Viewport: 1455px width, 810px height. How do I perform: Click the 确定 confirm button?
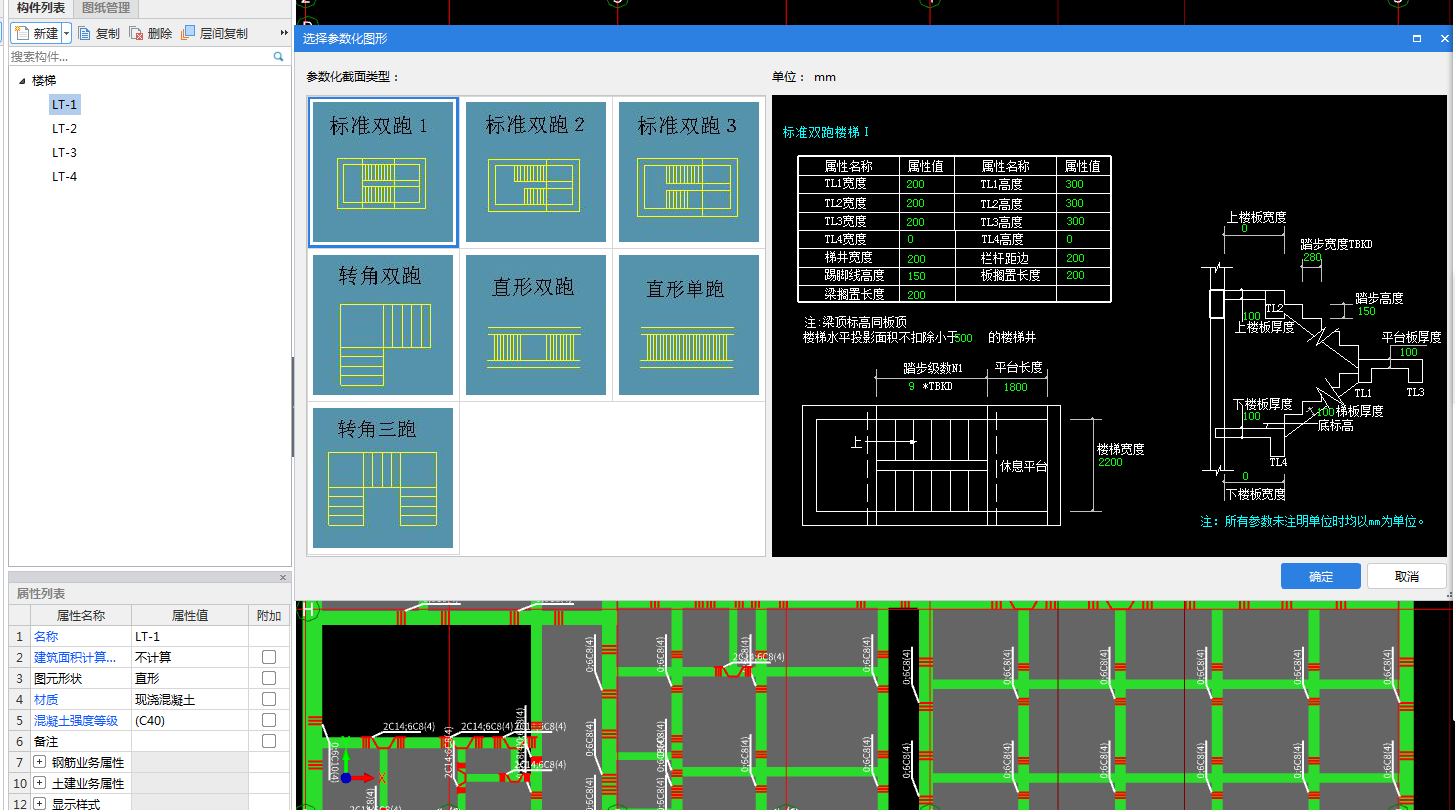(1321, 576)
